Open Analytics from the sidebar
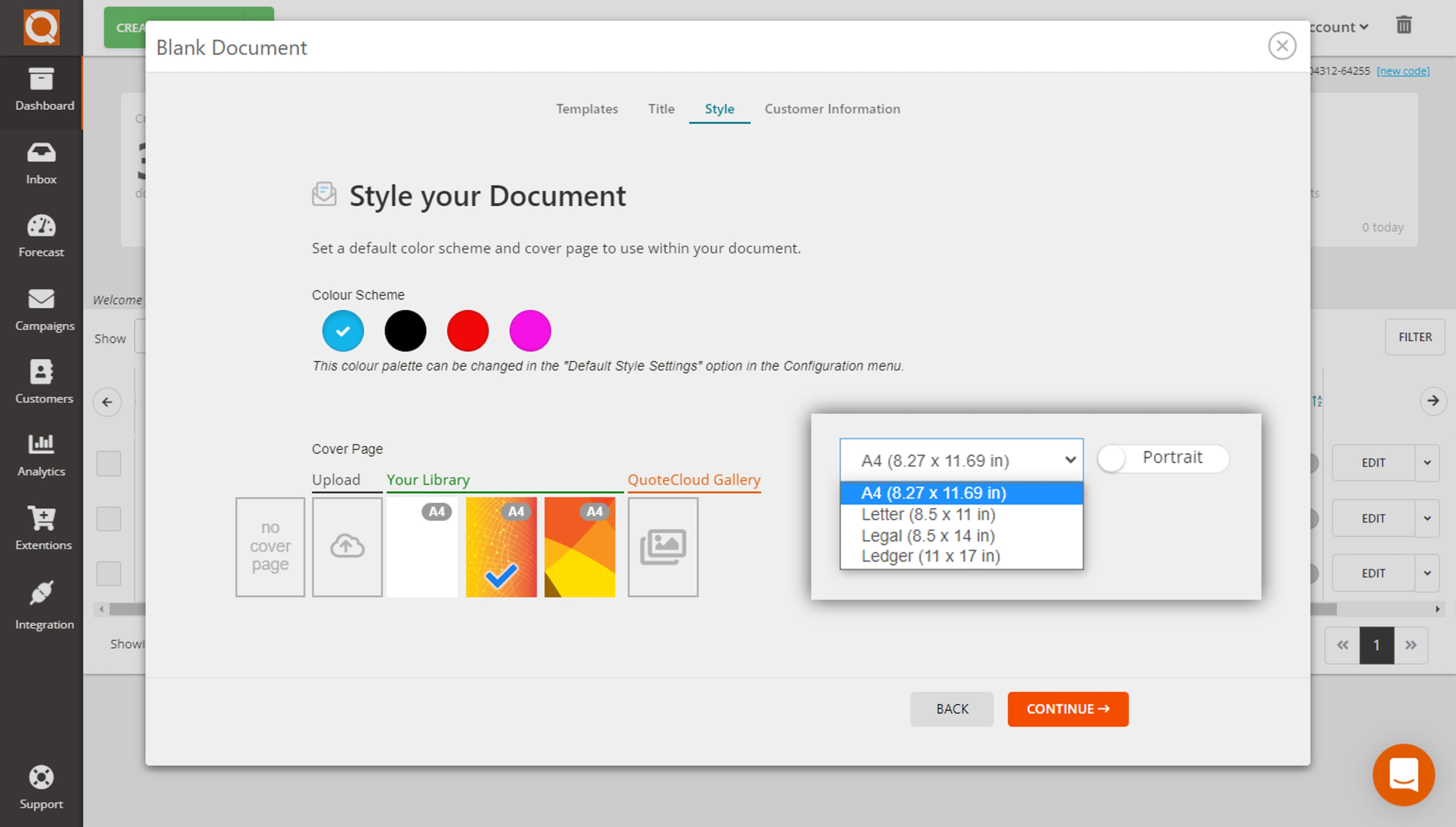The width and height of the screenshot is (1456, 827). (41, 454)
